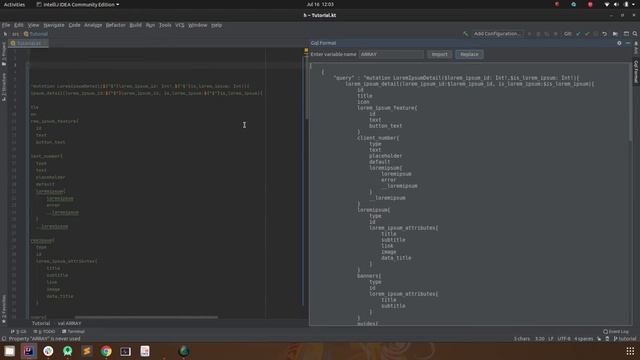Open Android Studio from the dock
Image resolution: width=640 pixels, height=360 pixels.
pyautogui.click(x=68, y=351)
